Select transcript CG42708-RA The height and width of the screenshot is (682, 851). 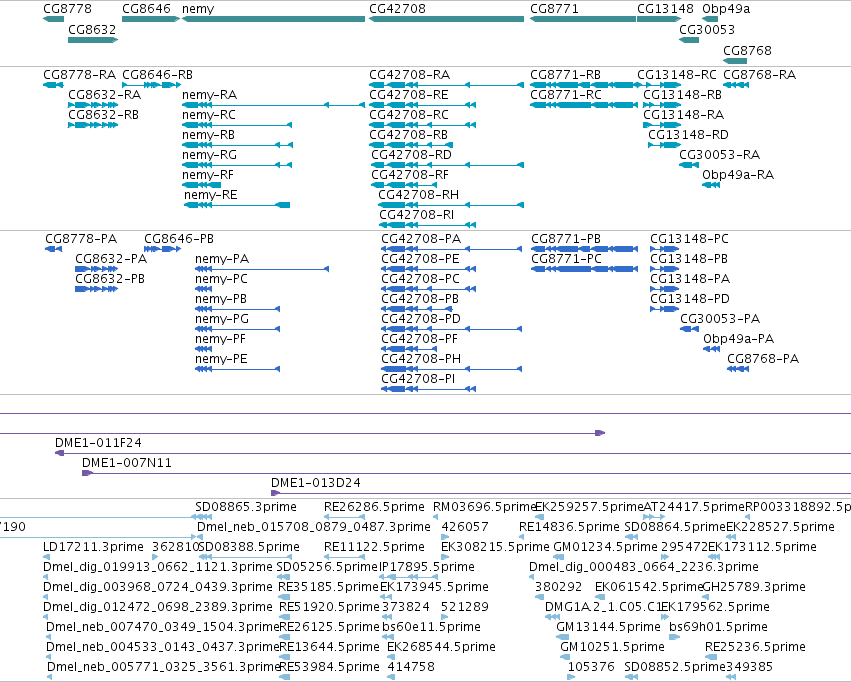[446, 85]
